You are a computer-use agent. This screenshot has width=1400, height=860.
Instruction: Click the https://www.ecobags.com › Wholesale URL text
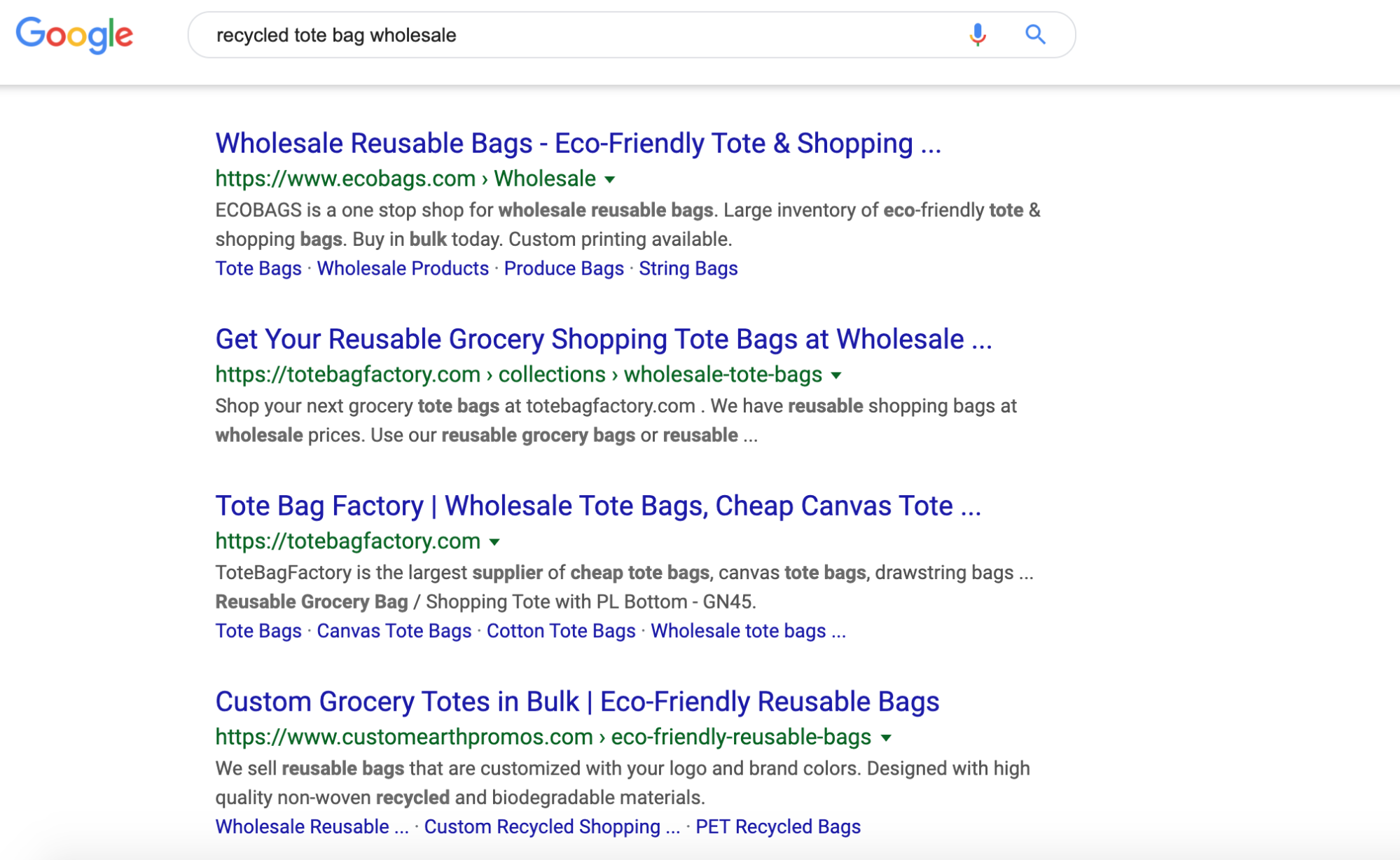[406, 179]
